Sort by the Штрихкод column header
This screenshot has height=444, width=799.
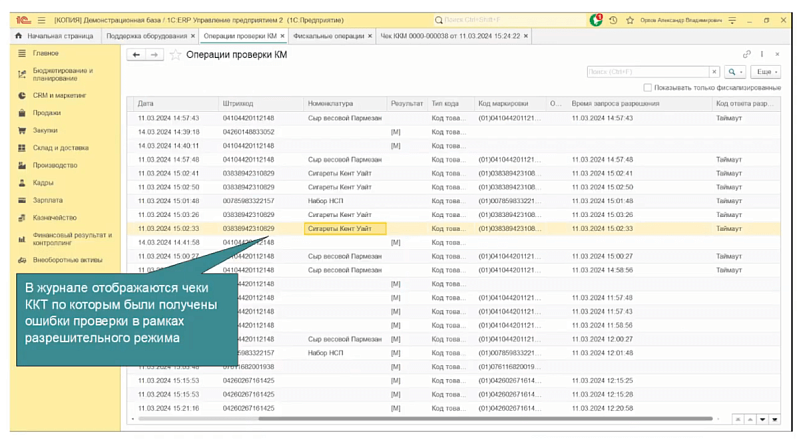(x=261, y=103)
